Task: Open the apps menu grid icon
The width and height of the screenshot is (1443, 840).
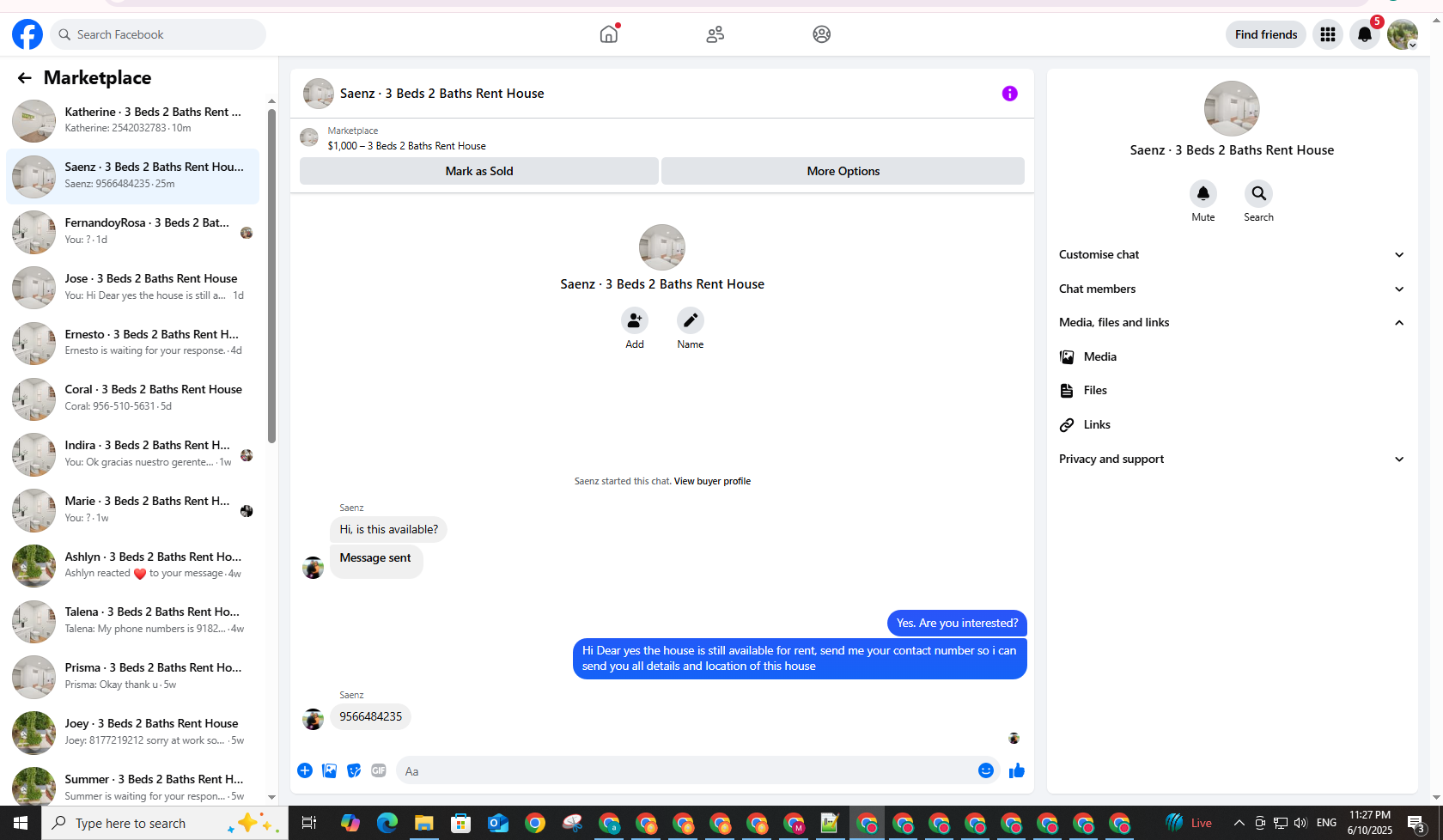Action: click(x=1328, y=34)
